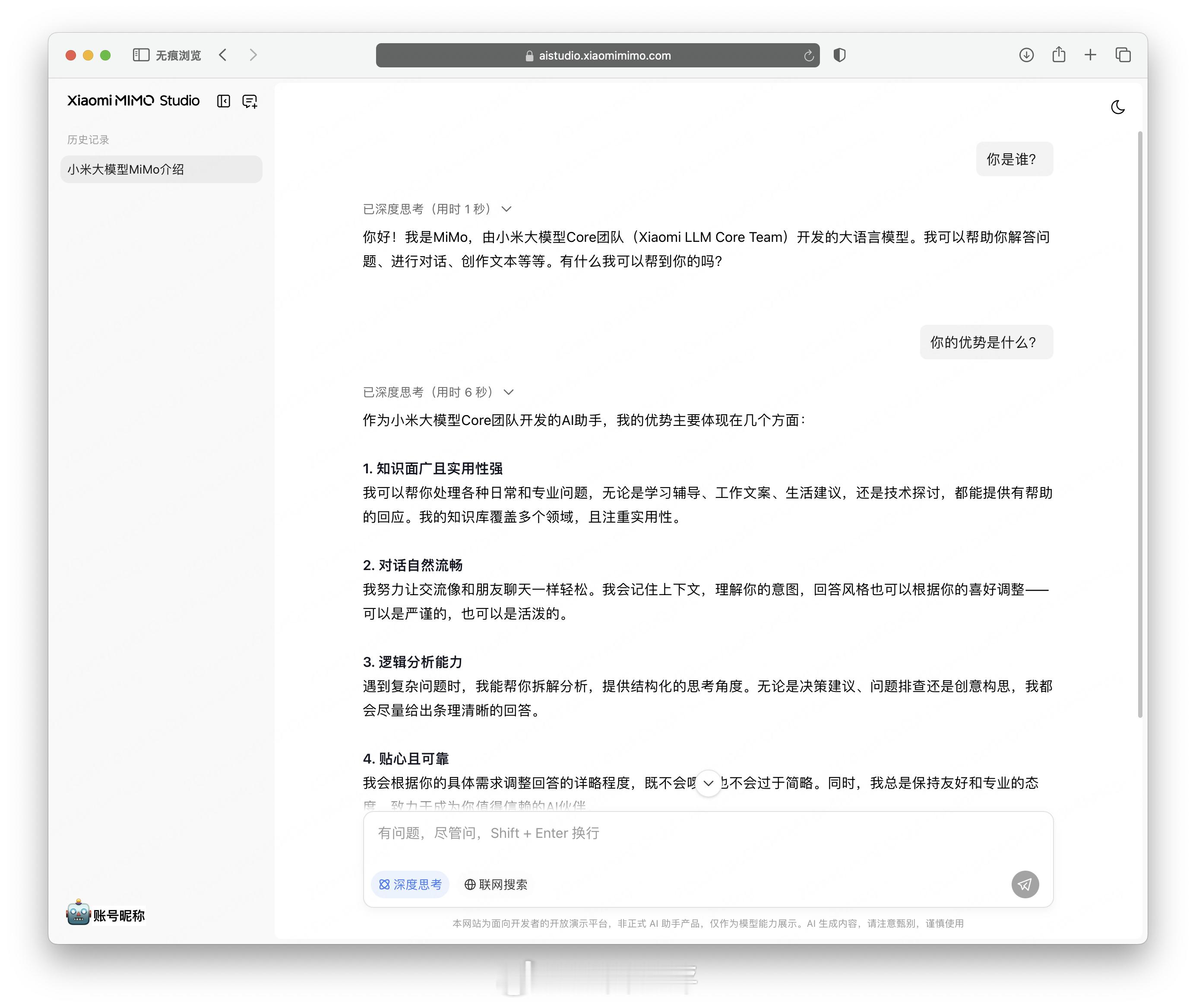Click the Safari share button
The width and height of the screenshot is (1196, 1008).
tap(1058, 55)
